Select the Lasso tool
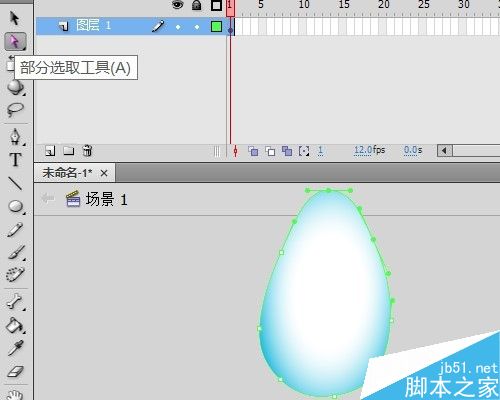 pos(15,110)
